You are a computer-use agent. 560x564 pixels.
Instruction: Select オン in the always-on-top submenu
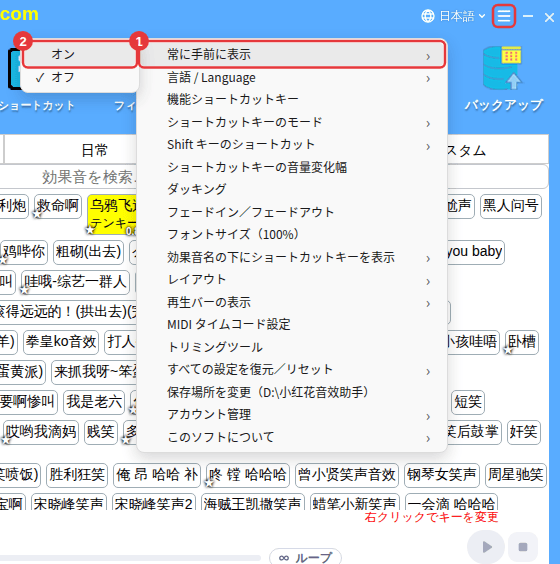80,54
